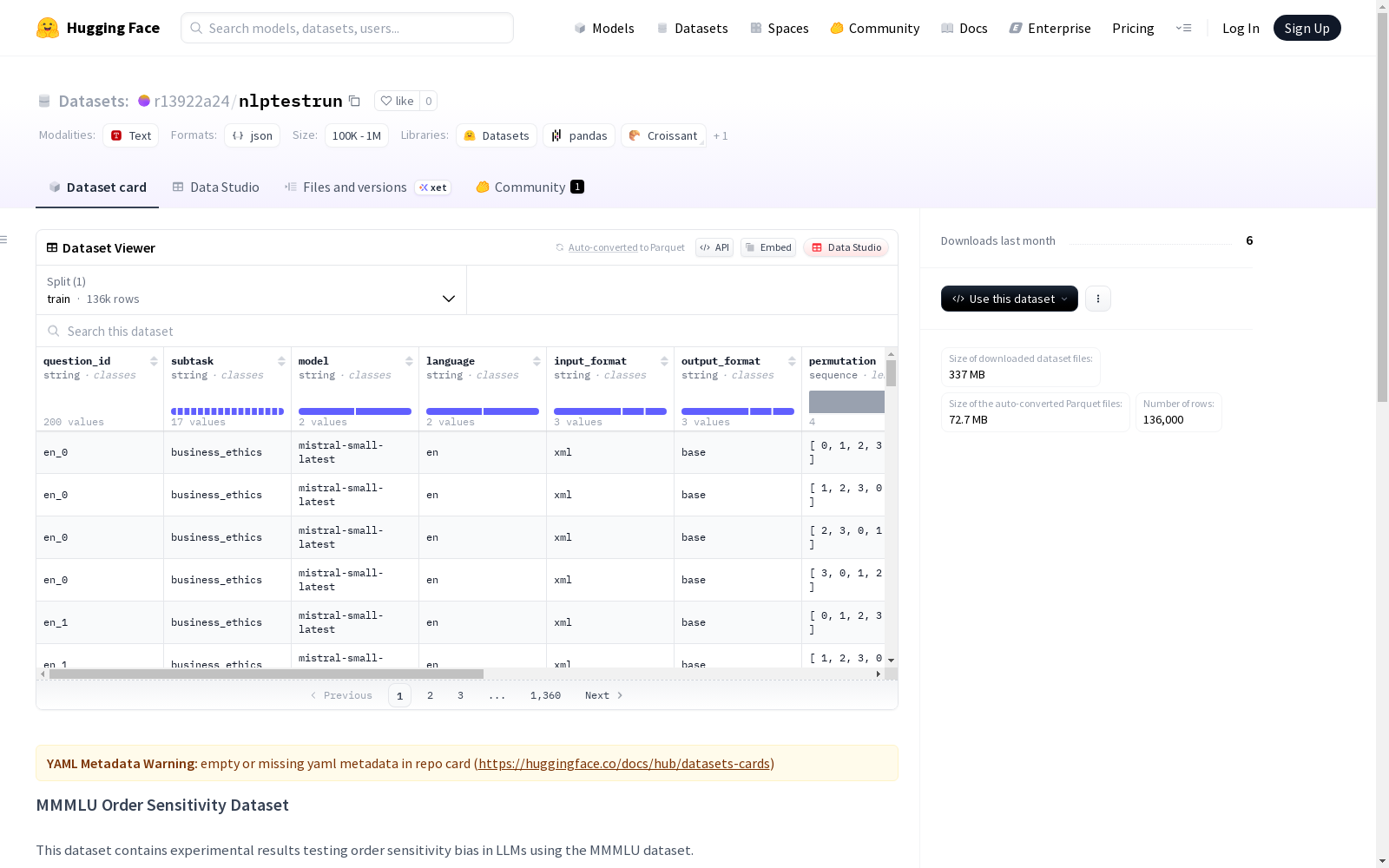
Task: Focus the Search this dataset field
Action: [467, 332]
